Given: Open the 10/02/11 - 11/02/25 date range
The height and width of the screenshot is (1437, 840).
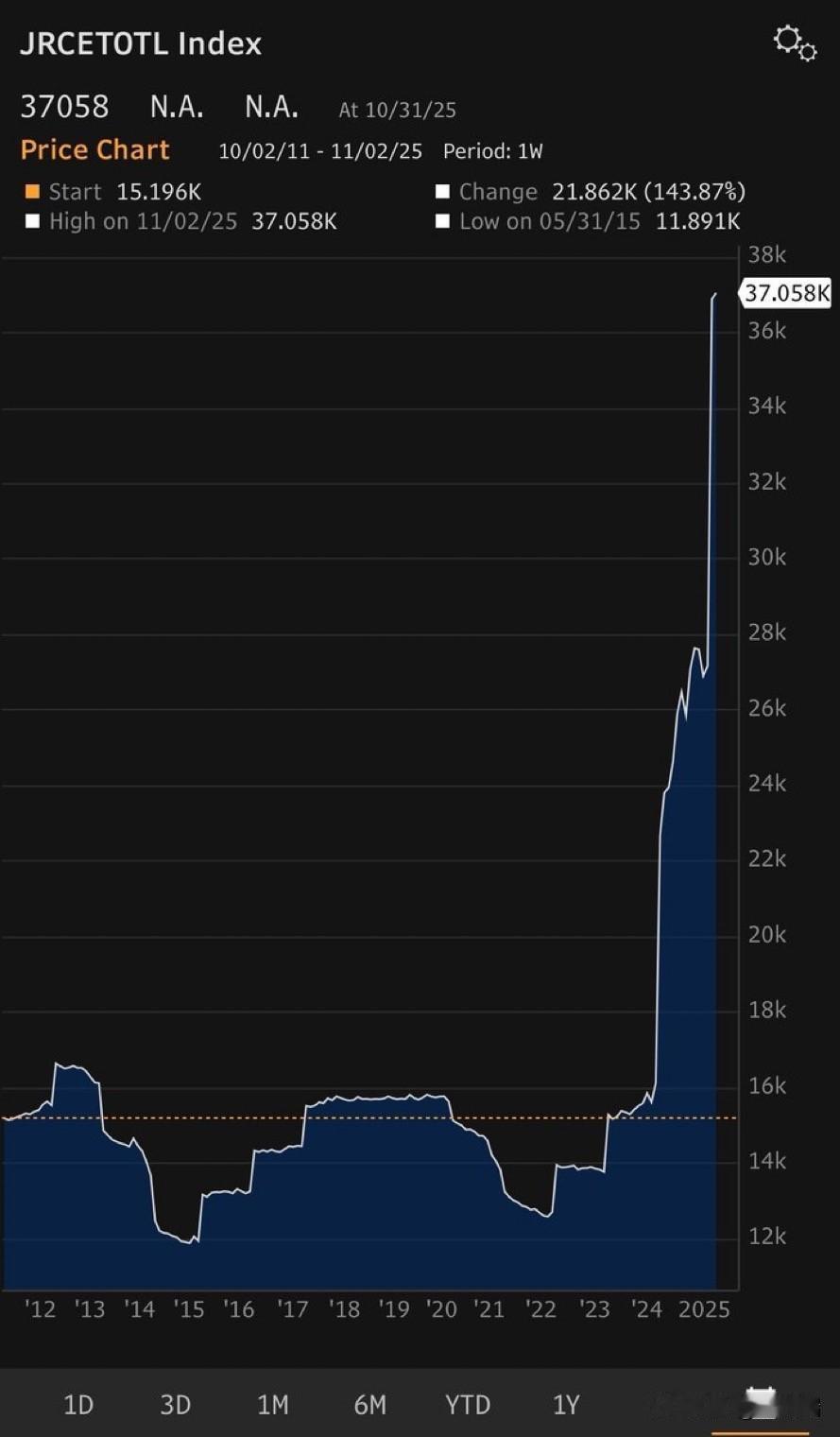Looking at the screenshot, I should (x=320, y=151).
